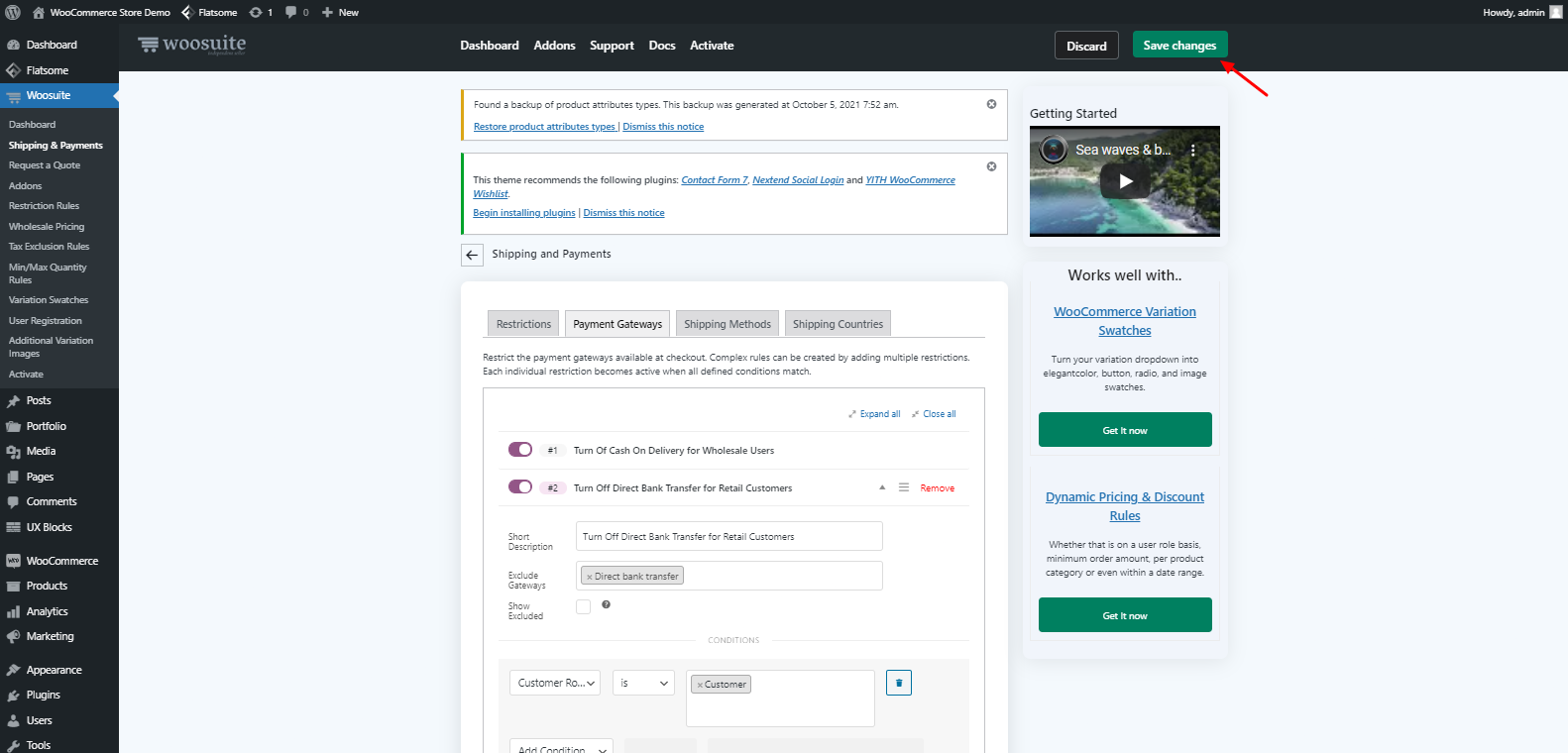Expand rule #1 Turn Of Cash On Delivery
Image resolution: width=1568 pixels, height=753 pixels.
674,450
